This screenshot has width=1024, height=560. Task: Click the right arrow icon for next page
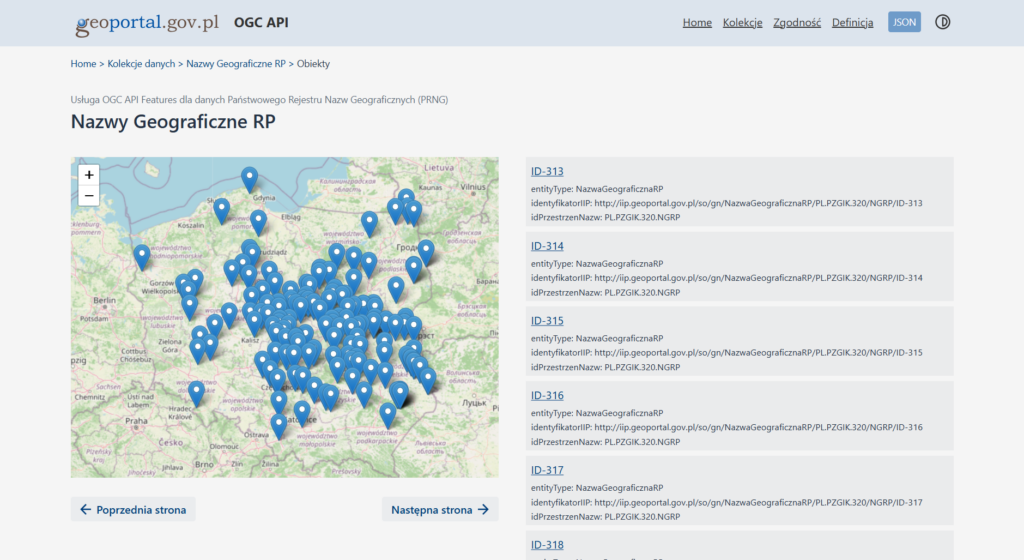click(x=483, y=510)
